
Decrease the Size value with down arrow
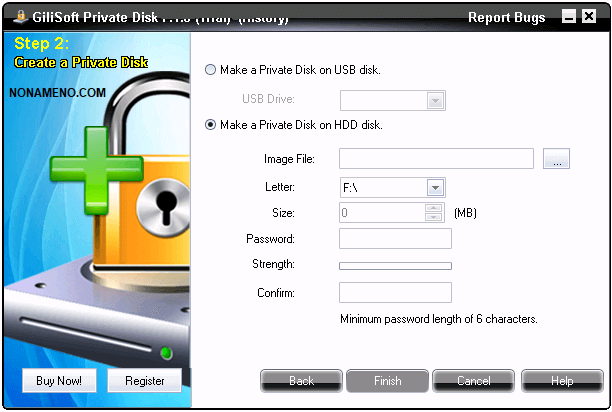(x=434, y=217)
